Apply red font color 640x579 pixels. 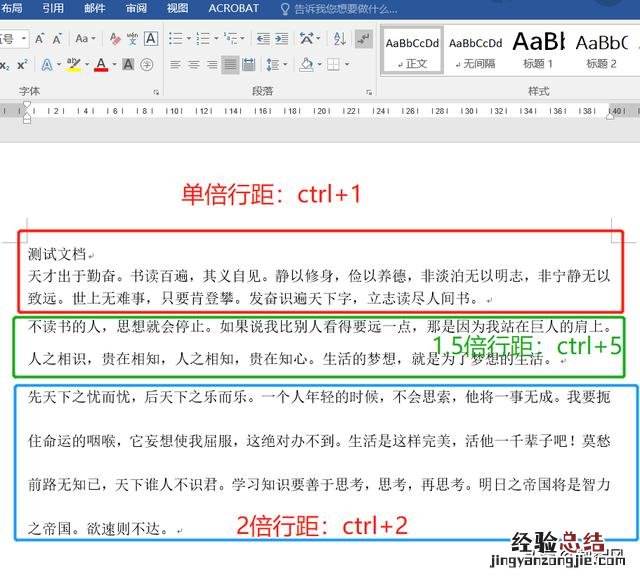[101, 64]
